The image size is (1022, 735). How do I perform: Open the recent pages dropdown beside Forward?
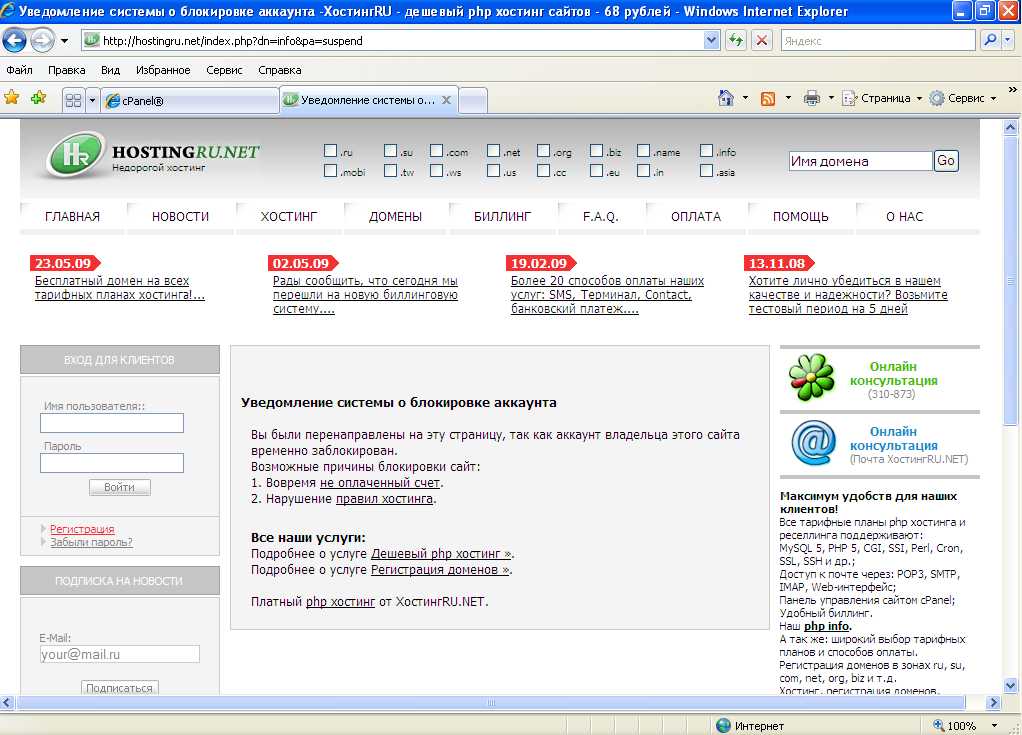pos(65,40)
